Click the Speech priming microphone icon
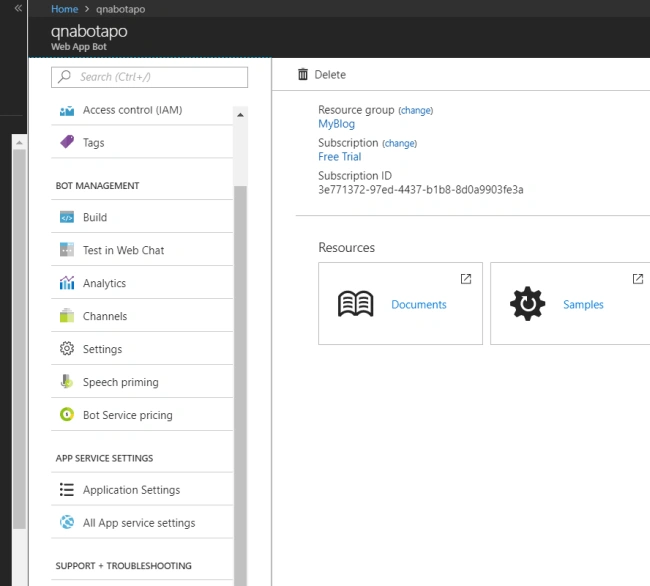Image resolution: width=650 pixels, height=586 pixels. pos(67,382)
